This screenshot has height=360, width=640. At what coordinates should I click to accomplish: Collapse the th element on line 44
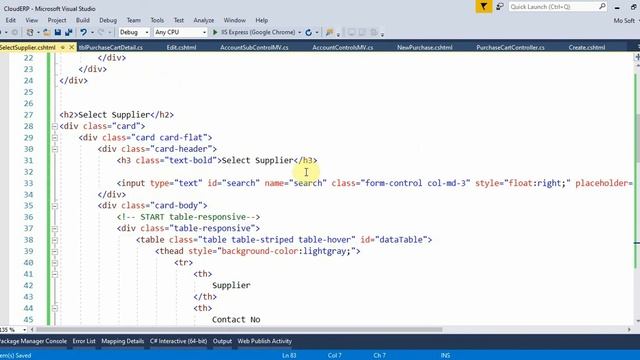click(x=54, y=309)
